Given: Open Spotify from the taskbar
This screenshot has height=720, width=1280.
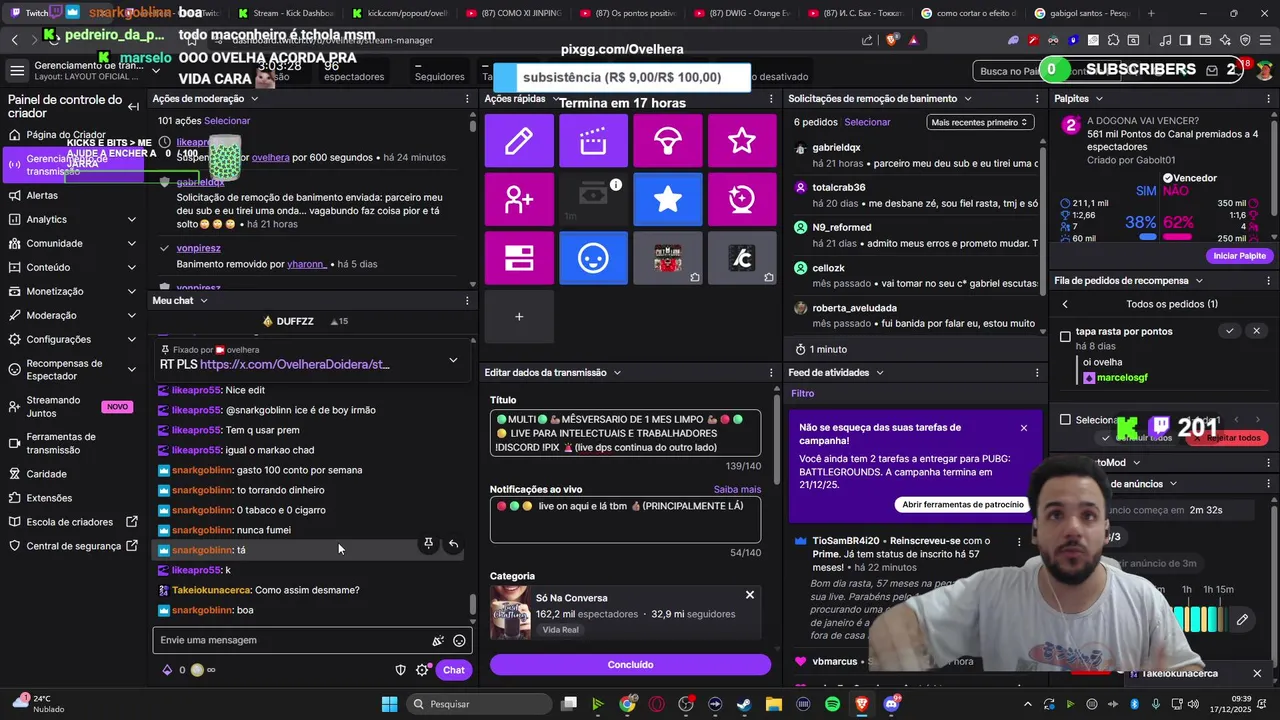Looking at the screenshot, I should click(x=833, y=704).
